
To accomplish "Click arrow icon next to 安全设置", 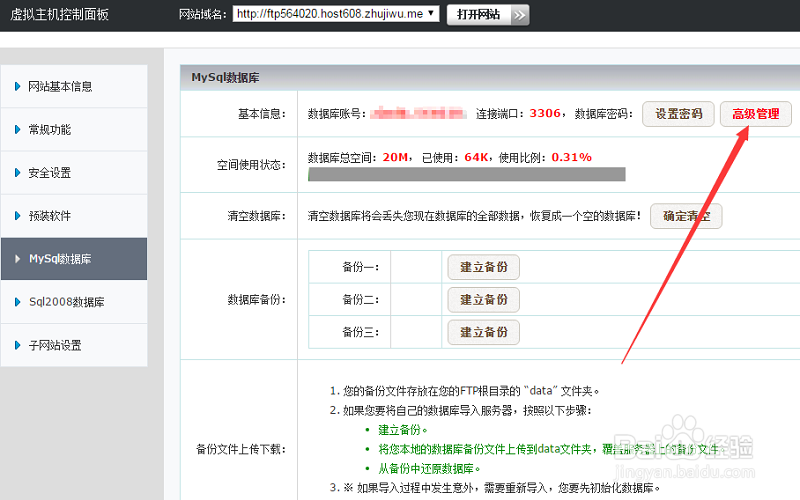I will tap(17, 172).
